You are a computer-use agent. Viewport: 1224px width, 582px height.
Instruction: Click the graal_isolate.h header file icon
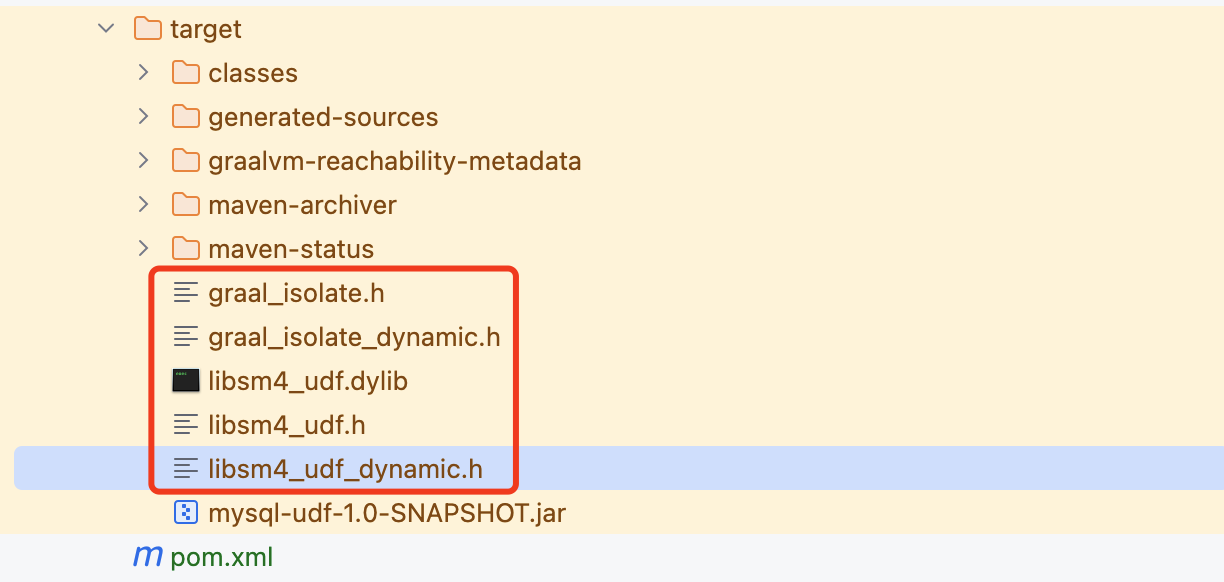point(186,293)
